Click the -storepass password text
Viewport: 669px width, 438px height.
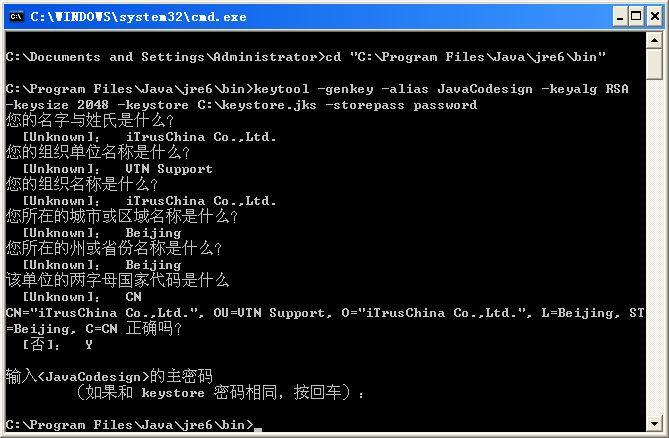401,105
